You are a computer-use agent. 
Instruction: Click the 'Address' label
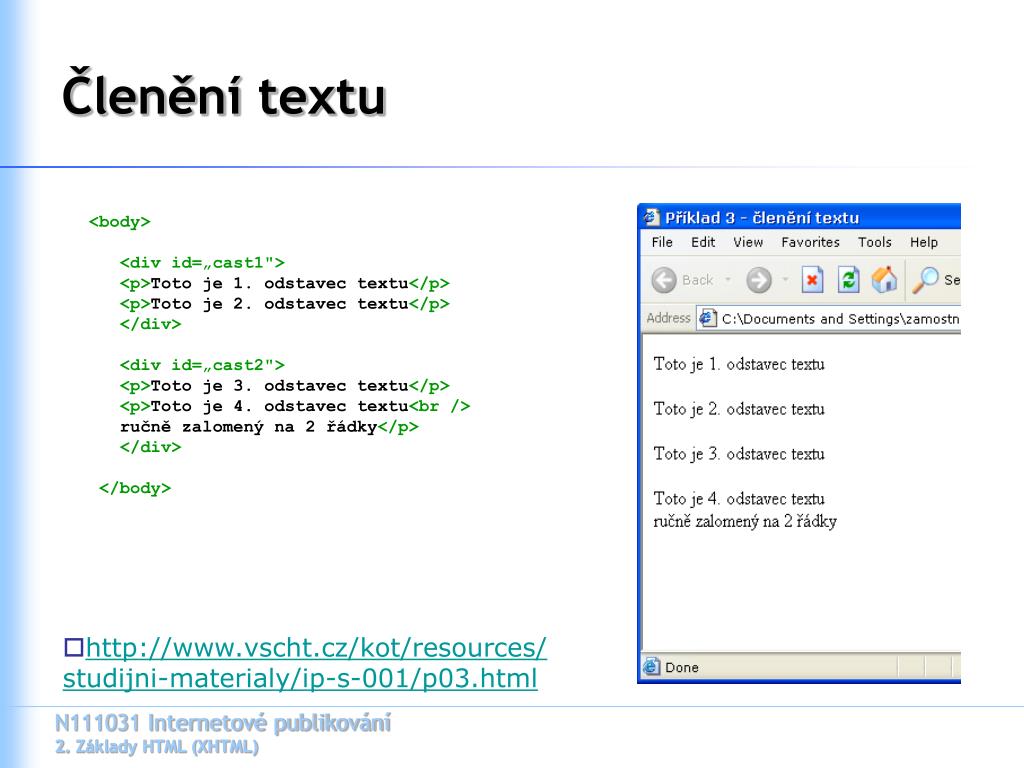[668, 318]
